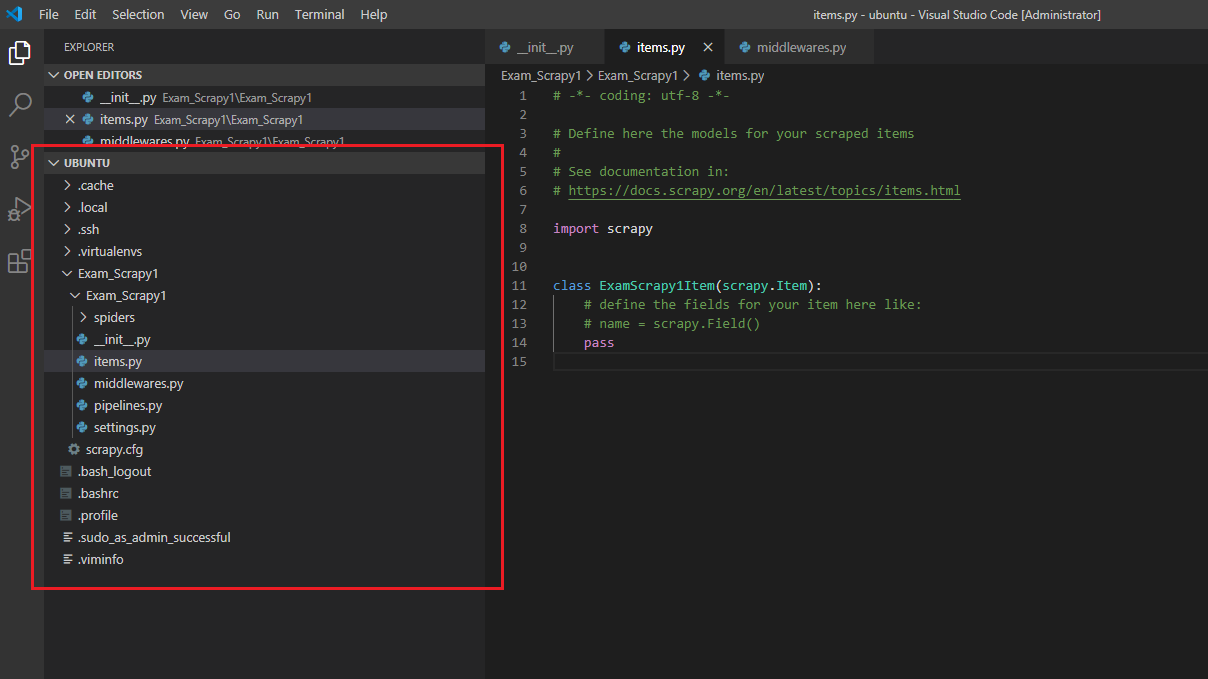Click first Exam_Scrapy1 breadcrumb segment
Image resolution: width=1208 pixels, height=679 pixels.
pos(541,75)
